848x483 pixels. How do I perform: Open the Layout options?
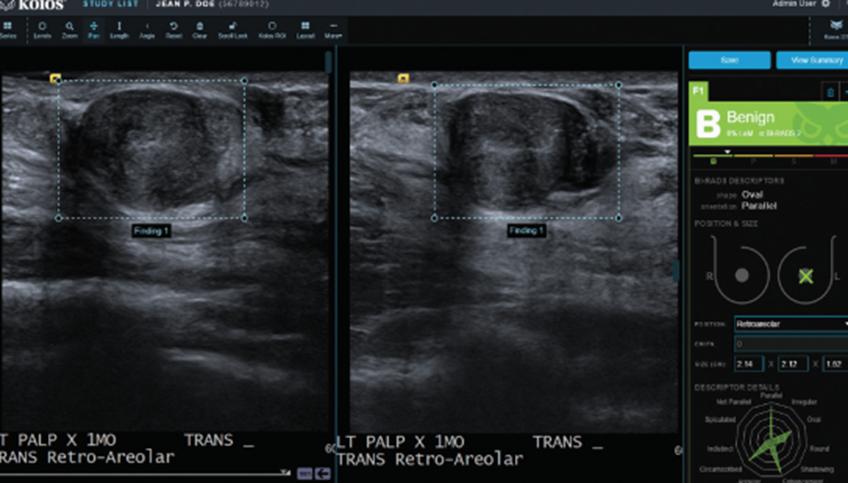pos(305,29)
